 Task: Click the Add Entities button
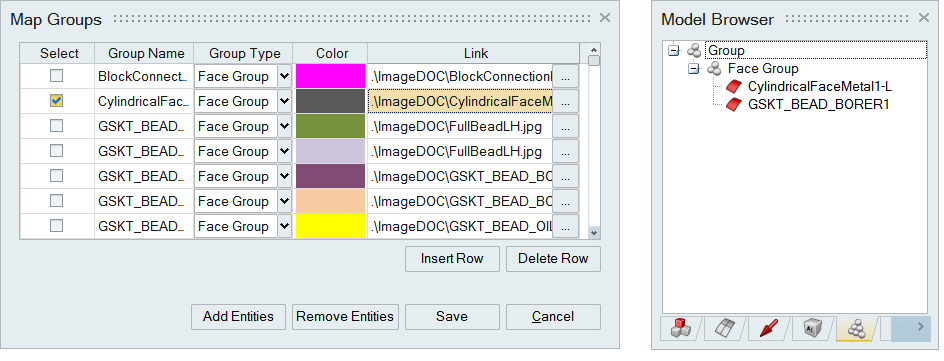(238, 316)
